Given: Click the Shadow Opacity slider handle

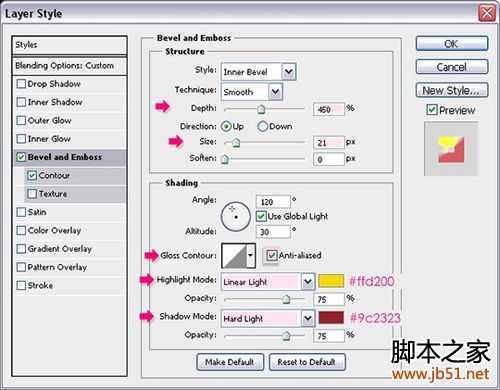Looking at the screenshot, I should (x=286, y=336).
